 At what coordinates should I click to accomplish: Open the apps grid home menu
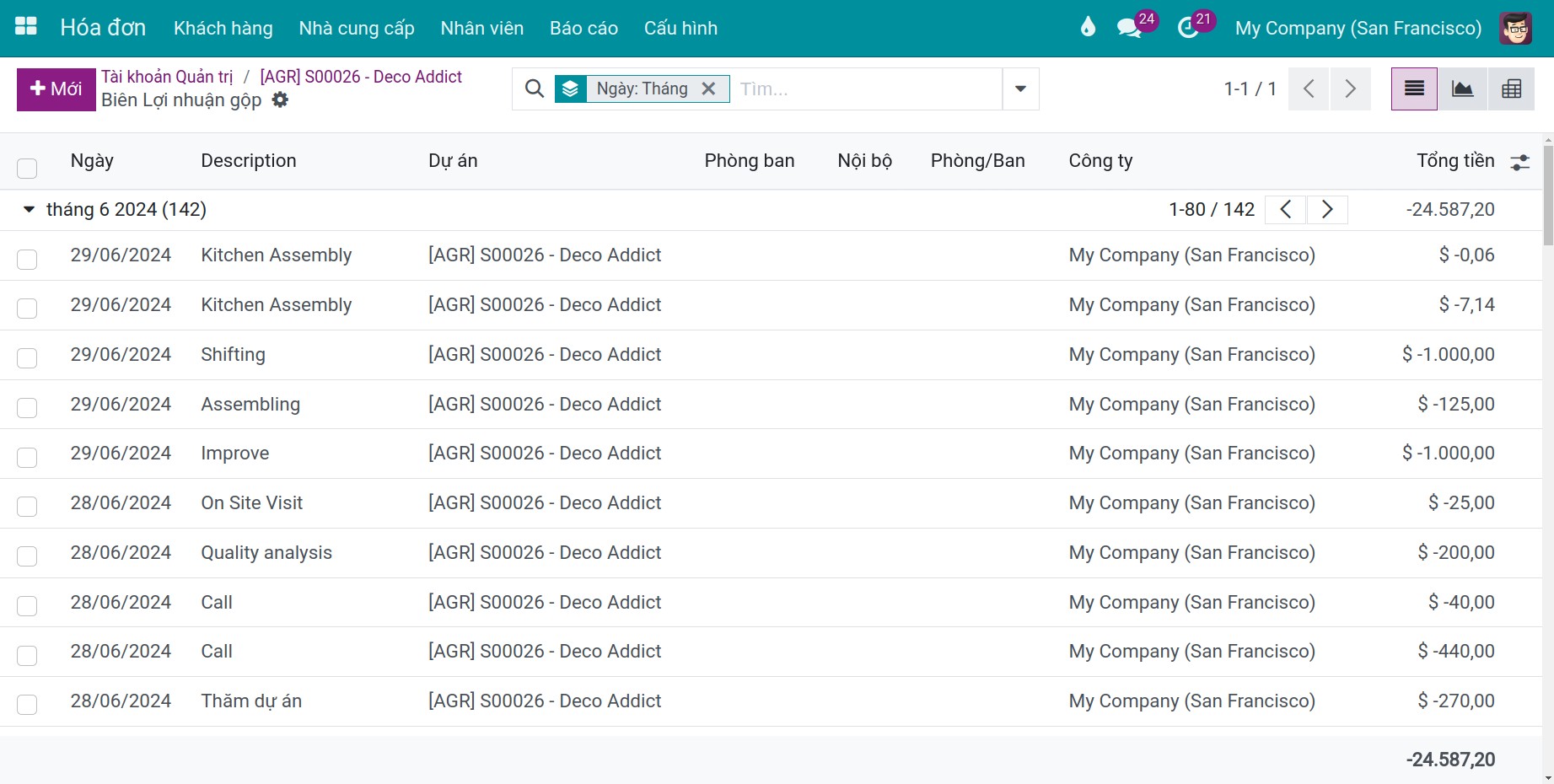click(x=26, y=27)
